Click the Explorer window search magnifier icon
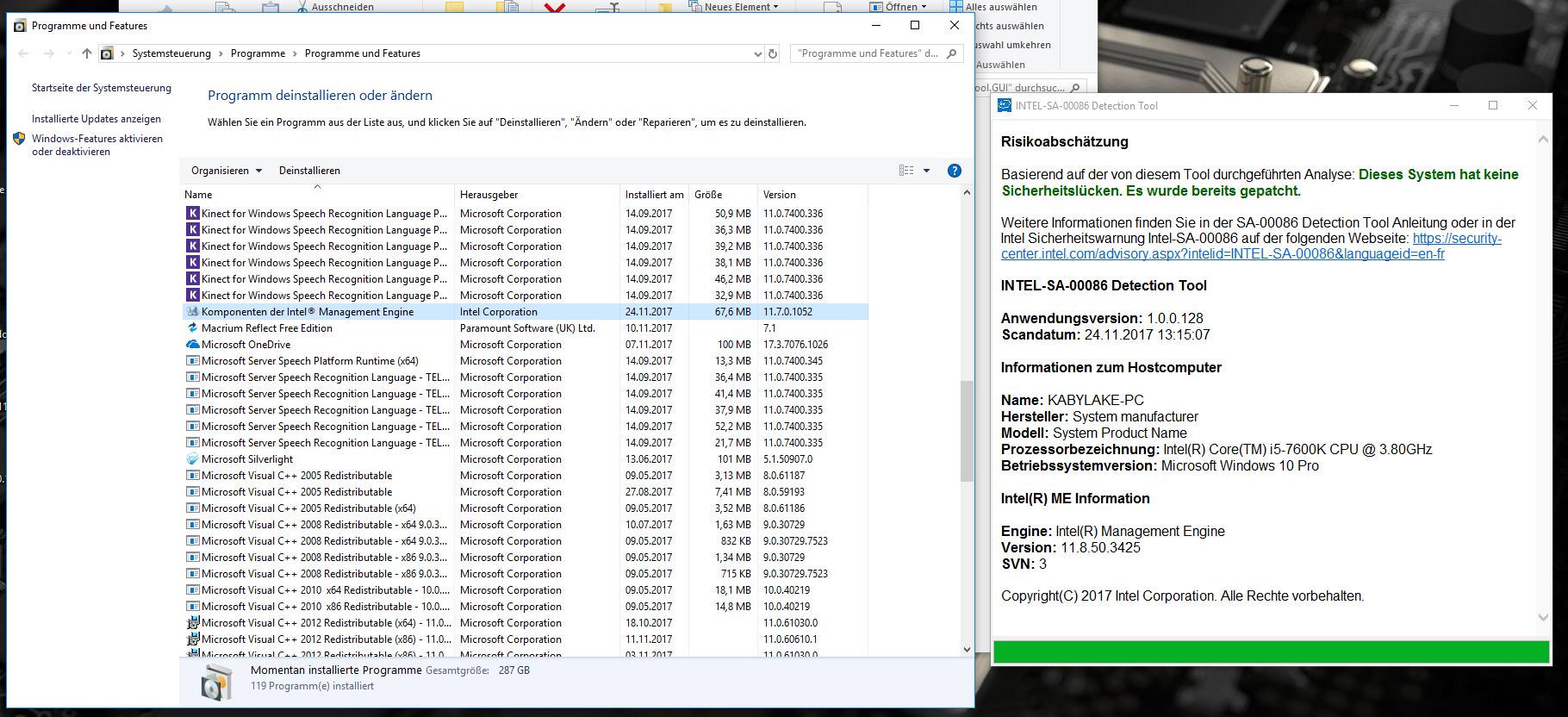1568x717 pixels. click(1073, 88)
